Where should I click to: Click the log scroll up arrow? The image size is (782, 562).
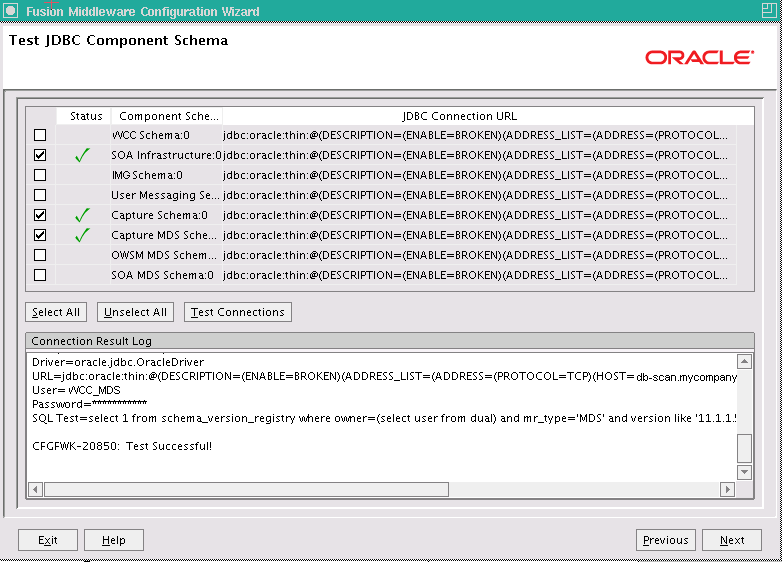[x=744, y=362]
